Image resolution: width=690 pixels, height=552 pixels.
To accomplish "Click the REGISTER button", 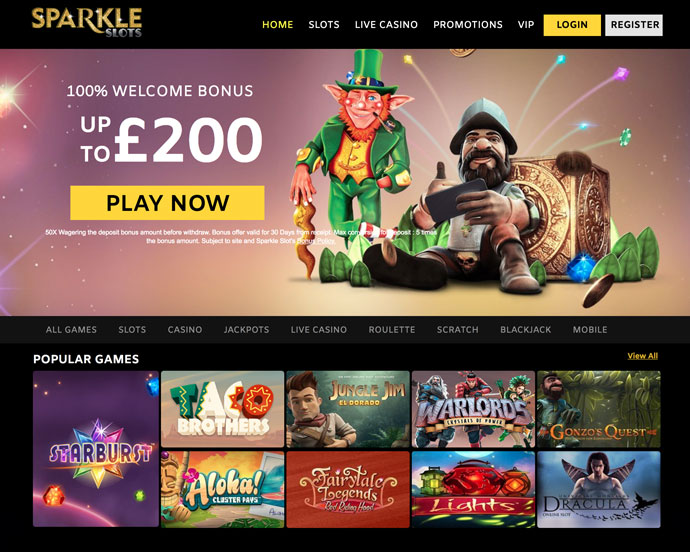I will pyautogui.click(x=634, y=25).
